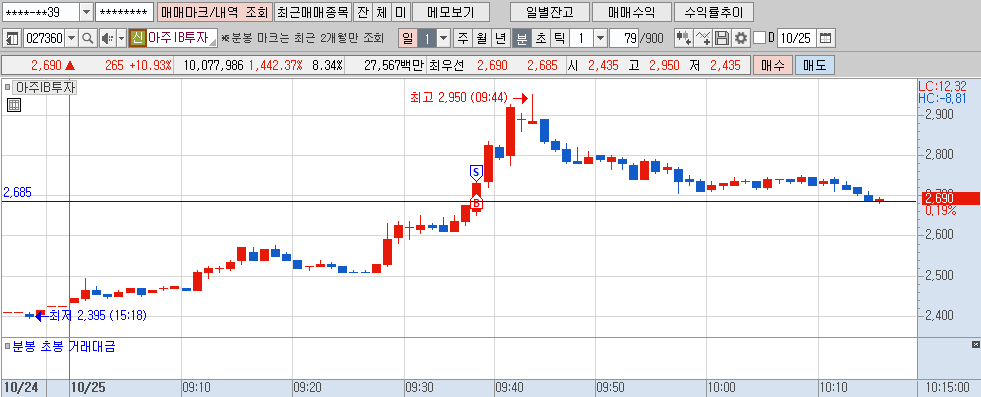This screenshot has width=981, height=397.
Task: Toggle the D checkbox next to the date
Action: click(759, 38)
